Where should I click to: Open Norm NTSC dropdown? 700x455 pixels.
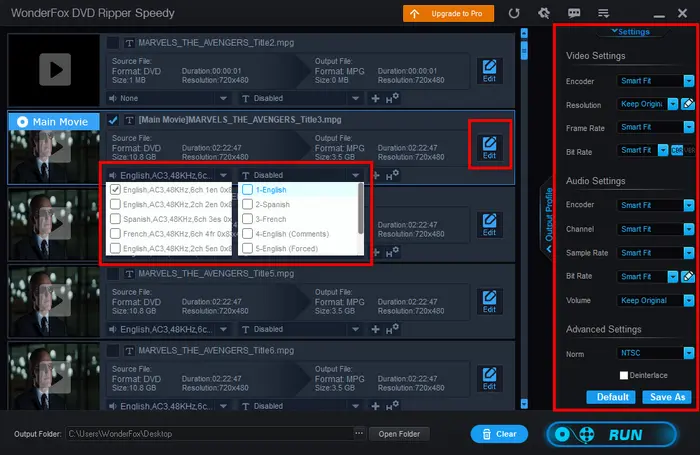pyautogui.click(x=656, y=353)
